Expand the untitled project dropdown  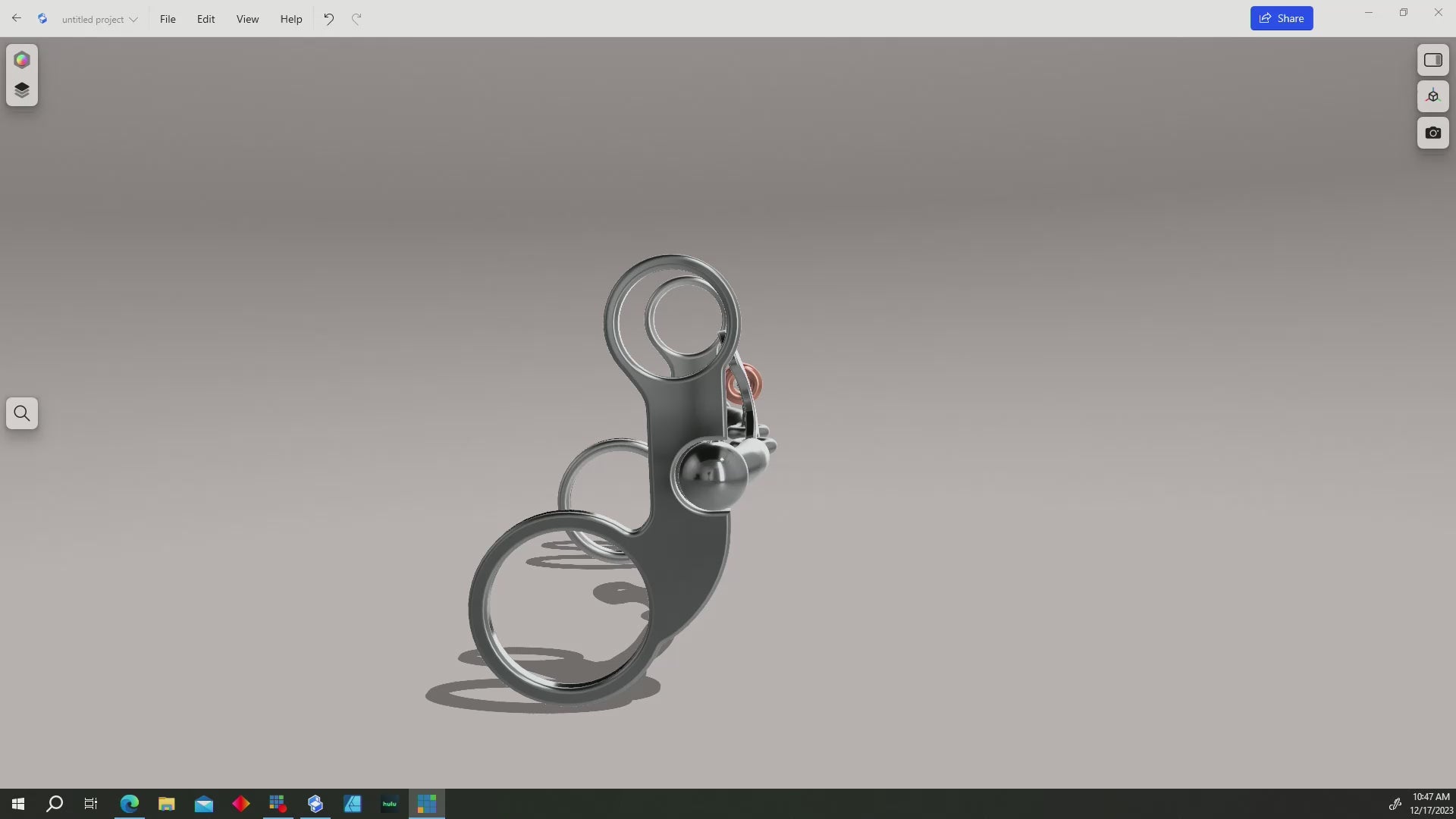pyautogui.click(x=99, y=19)
